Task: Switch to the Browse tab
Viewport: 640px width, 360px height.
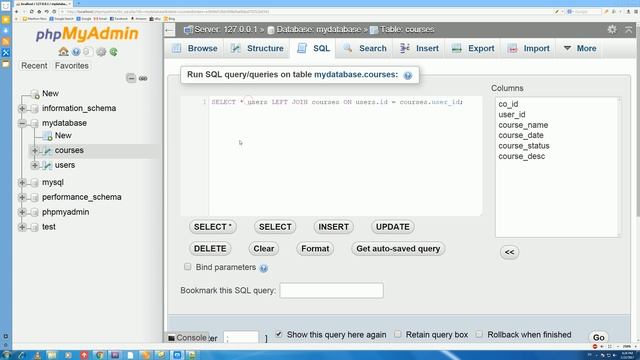Action: (195, 48)
